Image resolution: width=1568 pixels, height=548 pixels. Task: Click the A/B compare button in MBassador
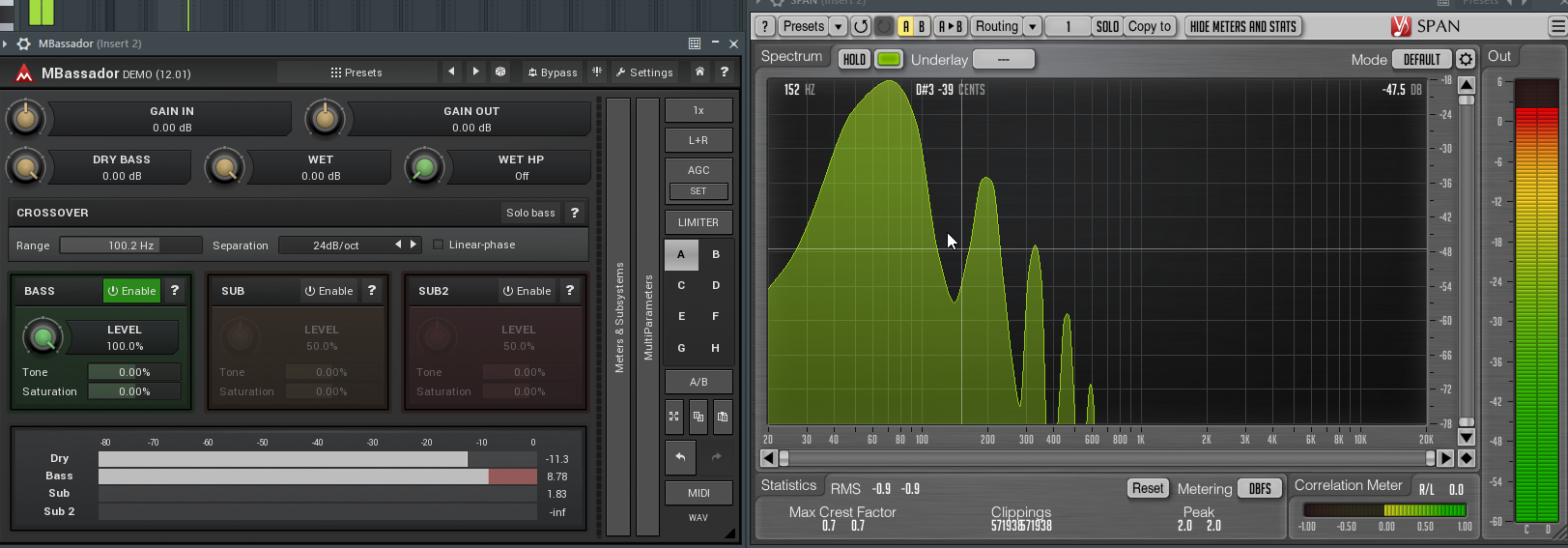[x=698, y=382]
